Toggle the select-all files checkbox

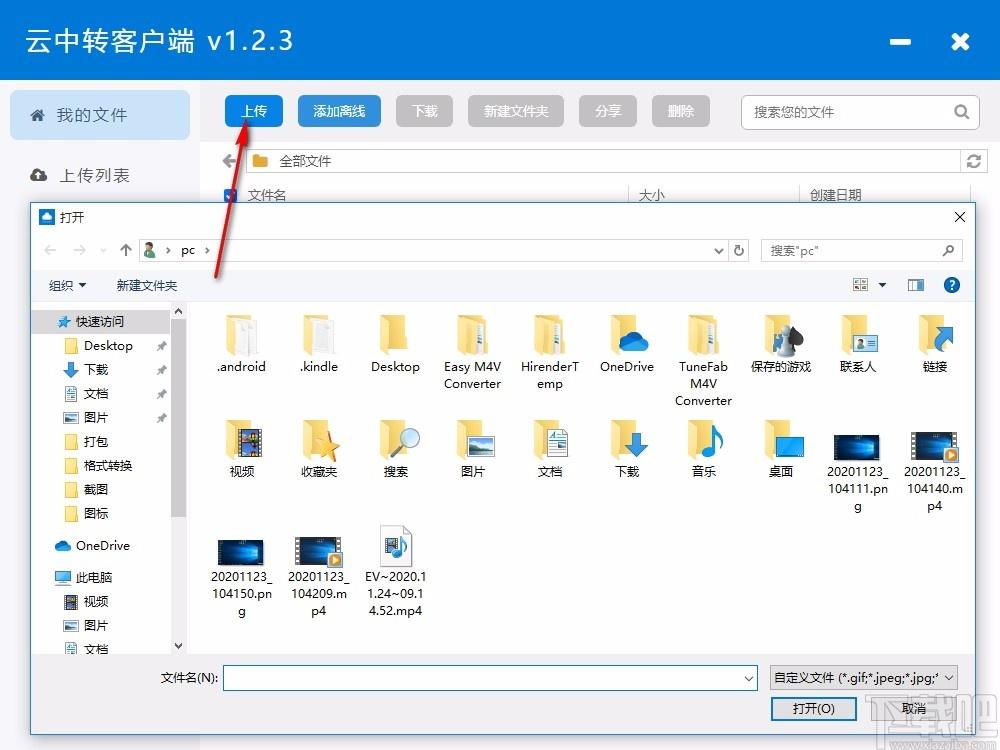[x=230, y=195]
